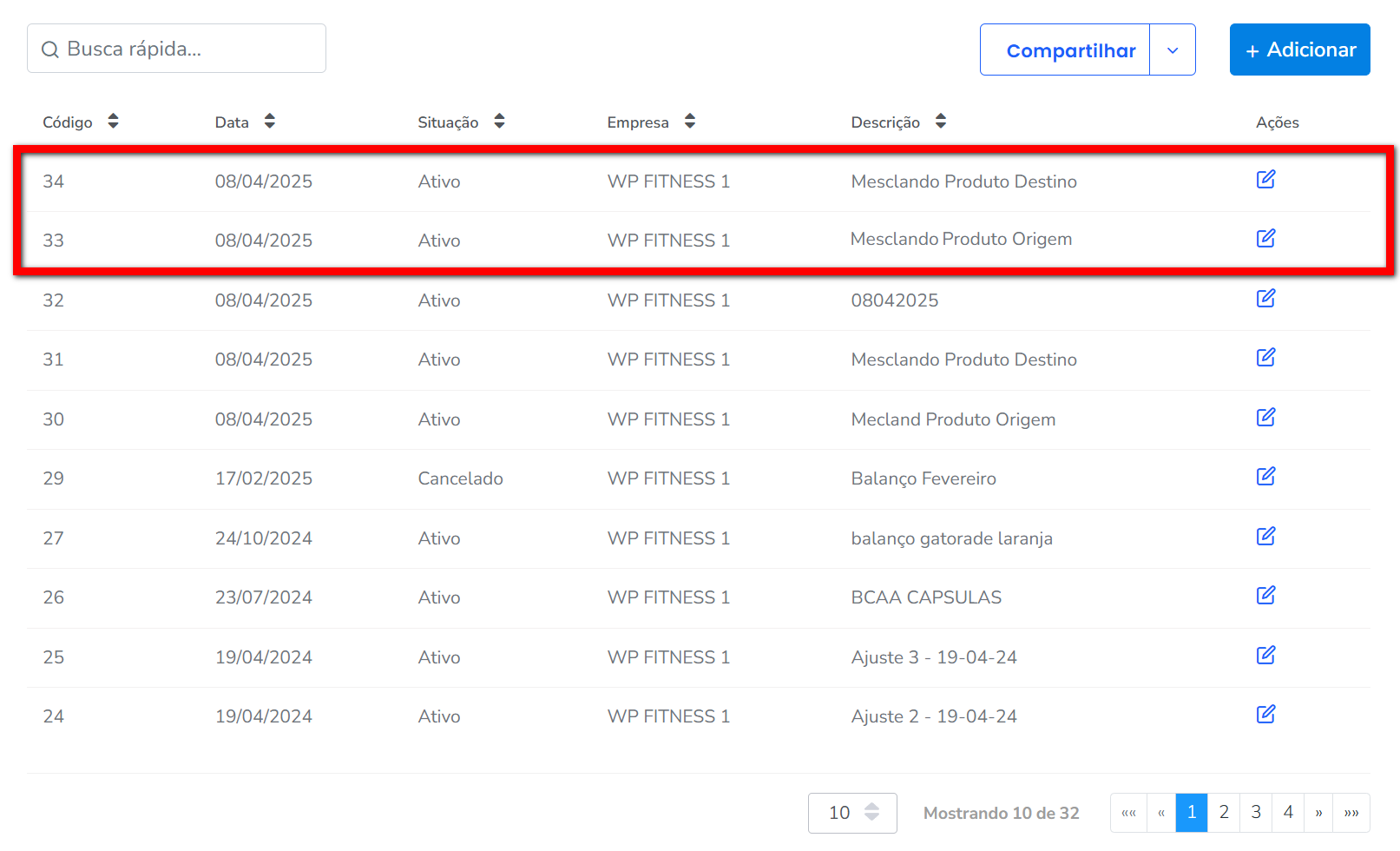
Task: Sort table by Situação column
Action: pos(499,122)
